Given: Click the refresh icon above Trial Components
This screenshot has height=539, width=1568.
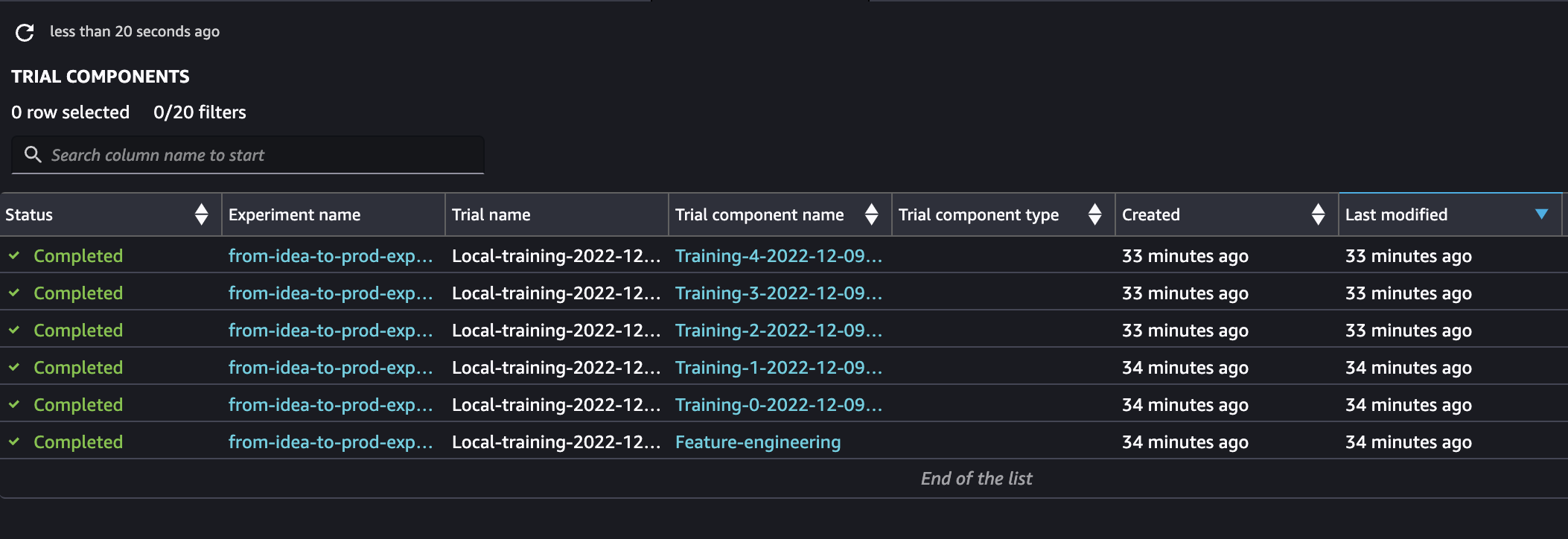Looking at the screenshot, I should [x=25, y=32].
